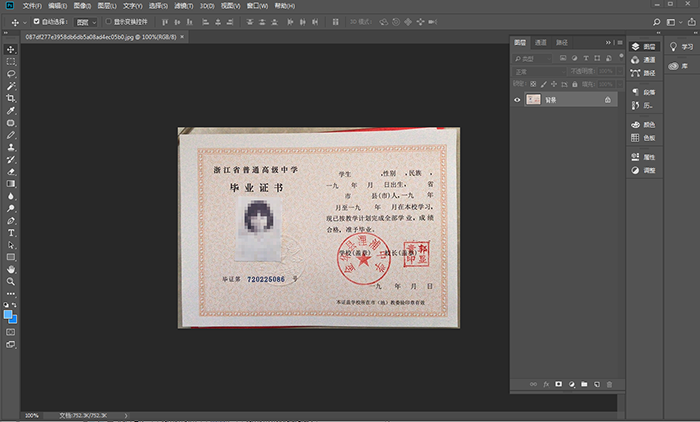The image size is (700, 422).
Task: Open the 颜色 (Color) panel button
Action: [644, 125]
